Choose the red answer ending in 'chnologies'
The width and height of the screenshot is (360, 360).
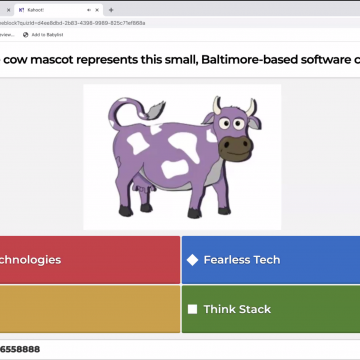(x=90, y=260)
